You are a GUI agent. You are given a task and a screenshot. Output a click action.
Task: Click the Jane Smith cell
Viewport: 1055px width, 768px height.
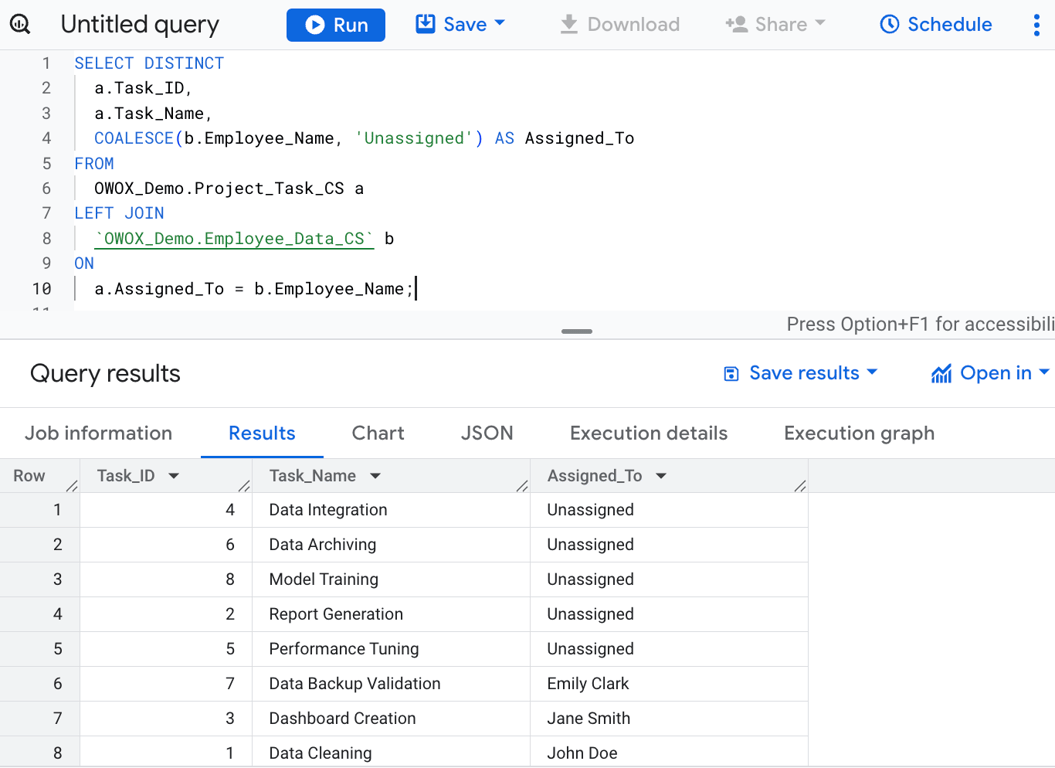click(x=669, y=718)
